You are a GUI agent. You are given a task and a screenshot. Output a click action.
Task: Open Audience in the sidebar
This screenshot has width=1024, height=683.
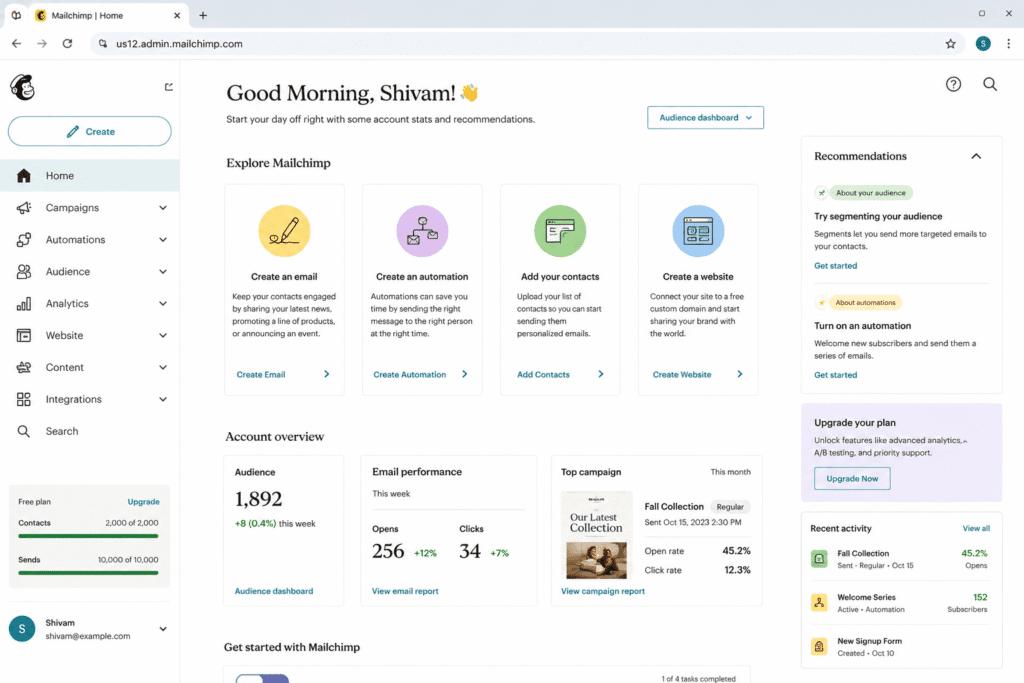(x=90, y=272)
